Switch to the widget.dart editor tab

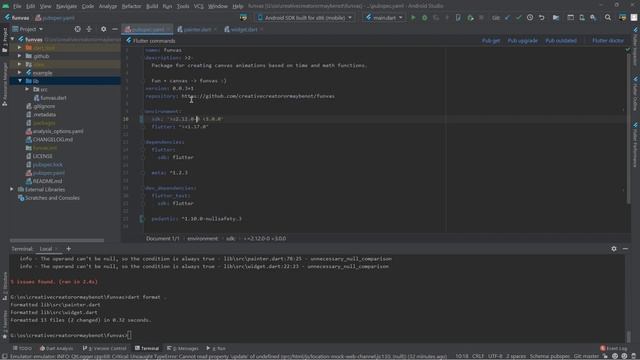244,29
